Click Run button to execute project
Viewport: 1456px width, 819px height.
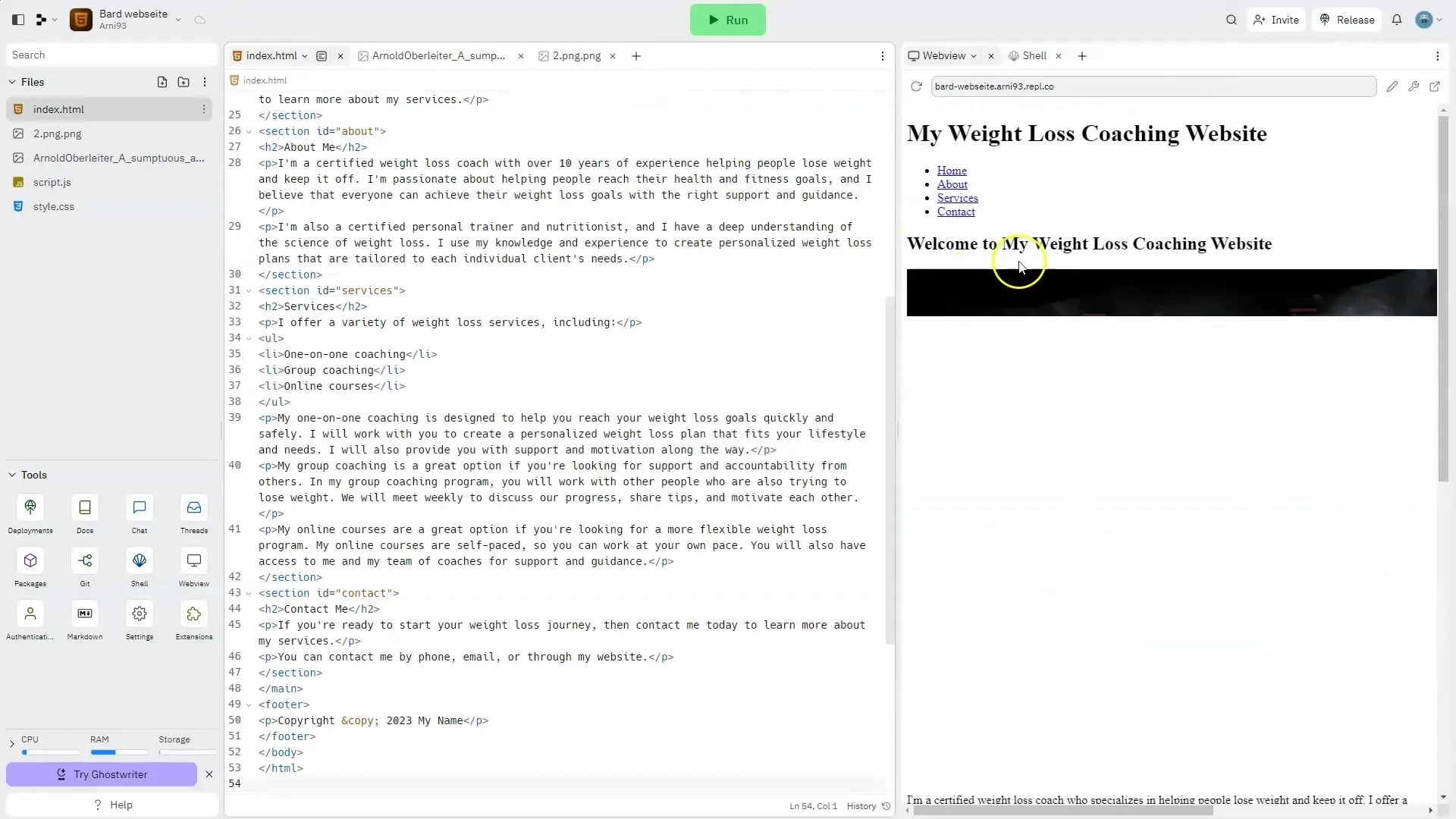pyautogui.click(x=727, y=20)
